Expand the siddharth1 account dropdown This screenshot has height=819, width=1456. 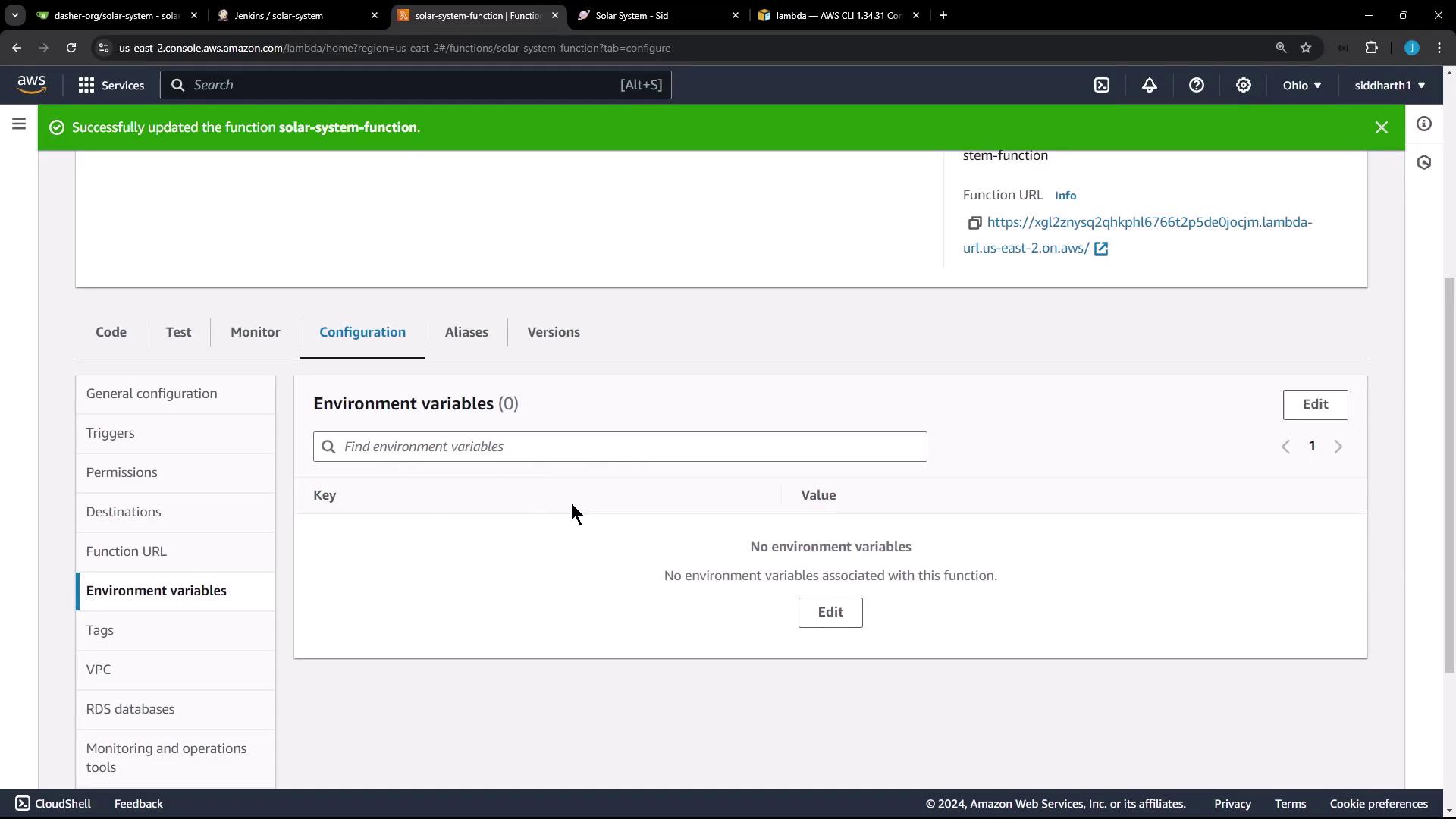(x=1389, y=86)
